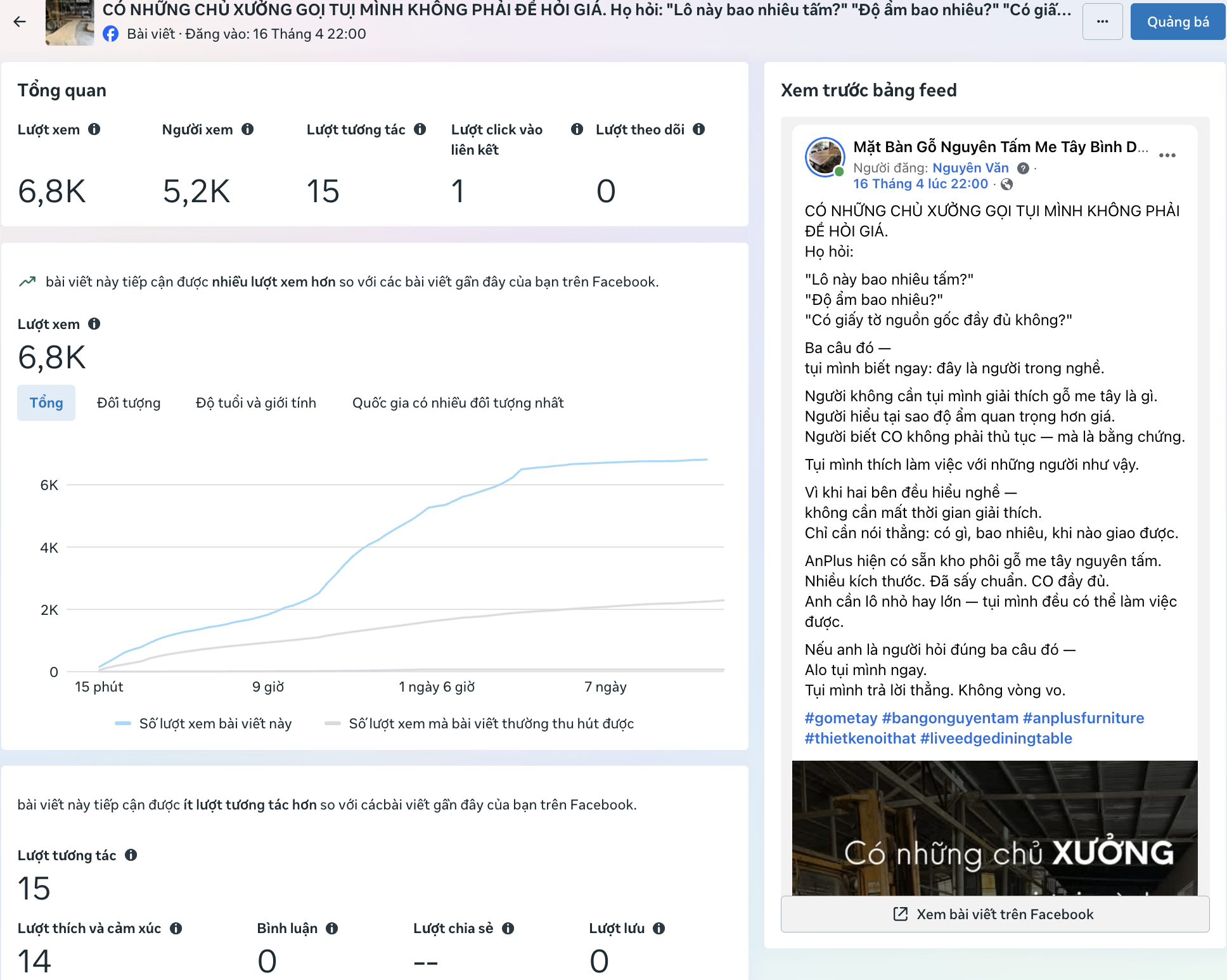Open the three-dot menu beside Quảng bá
1227x980 pixels.
click(x=1103, y=22)
